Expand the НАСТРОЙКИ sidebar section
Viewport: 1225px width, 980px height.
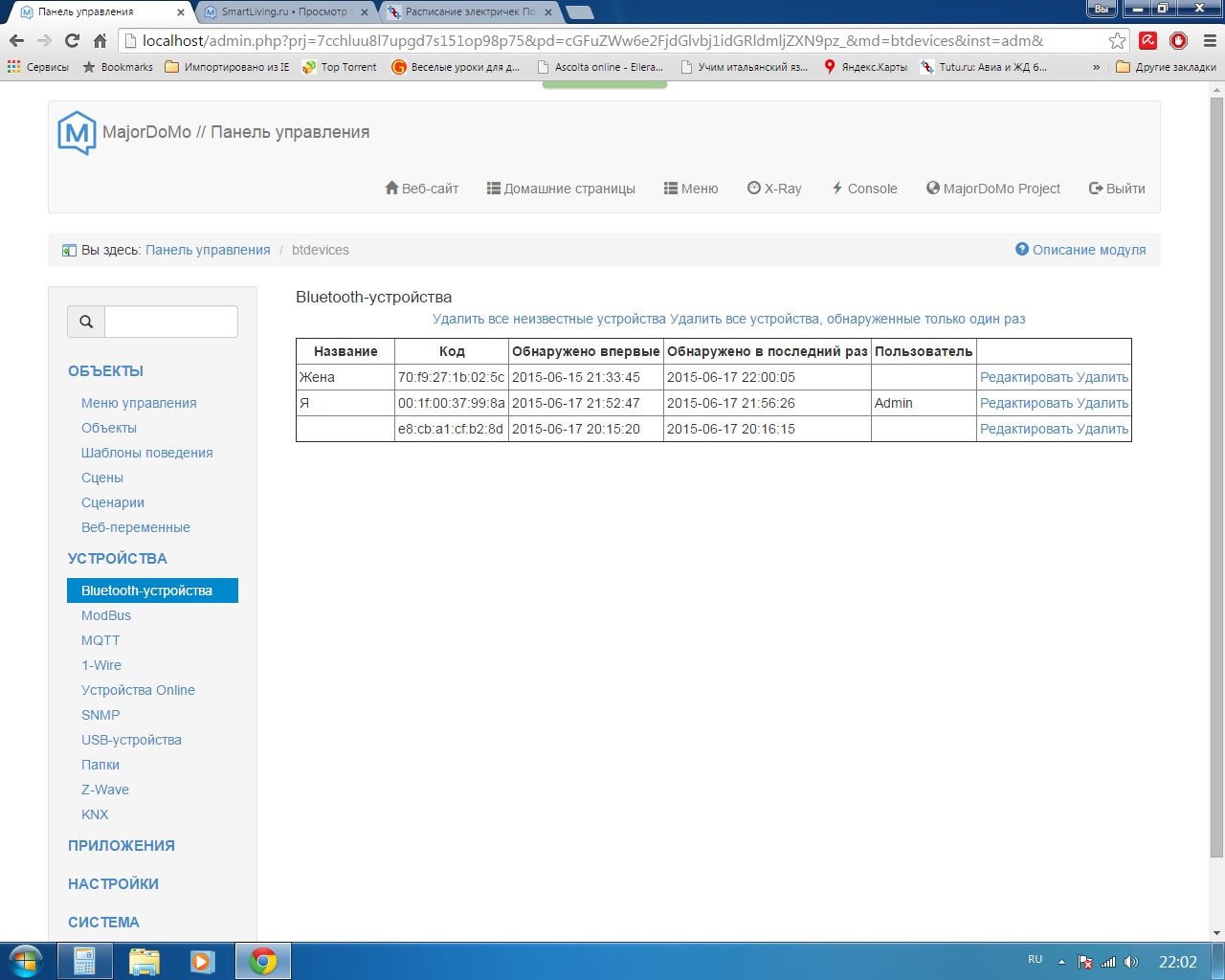[x=113, y=884]
